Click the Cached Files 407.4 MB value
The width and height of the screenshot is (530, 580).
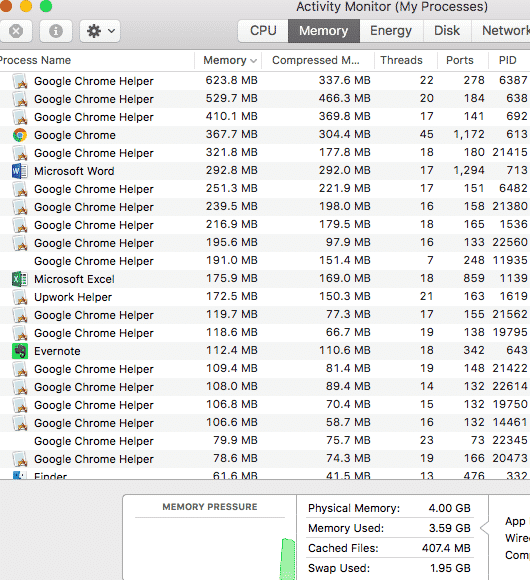click(446, 548)
